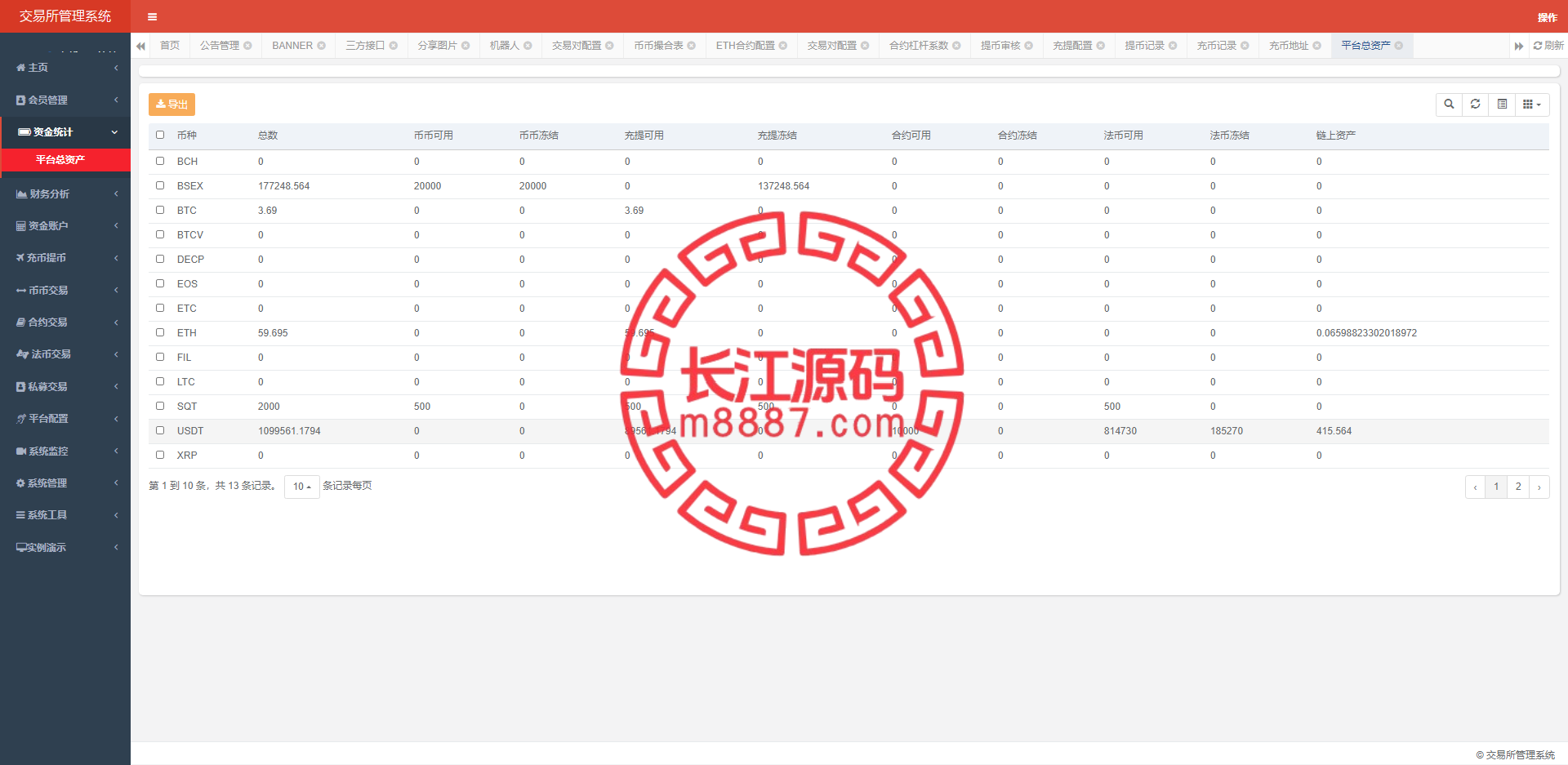This screenshot has width=1568, height=765.
Task: Click the table search icon
Action: [1449, 104]
